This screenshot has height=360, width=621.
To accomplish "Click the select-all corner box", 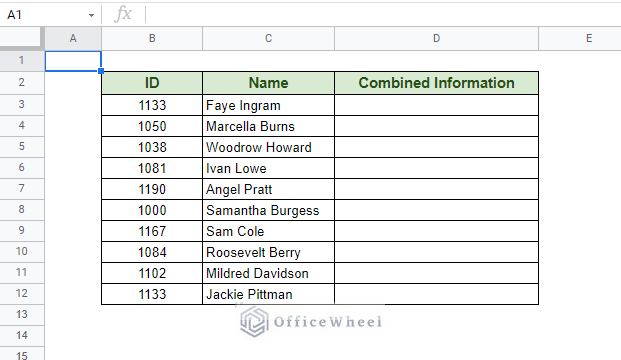I will 20,38.
